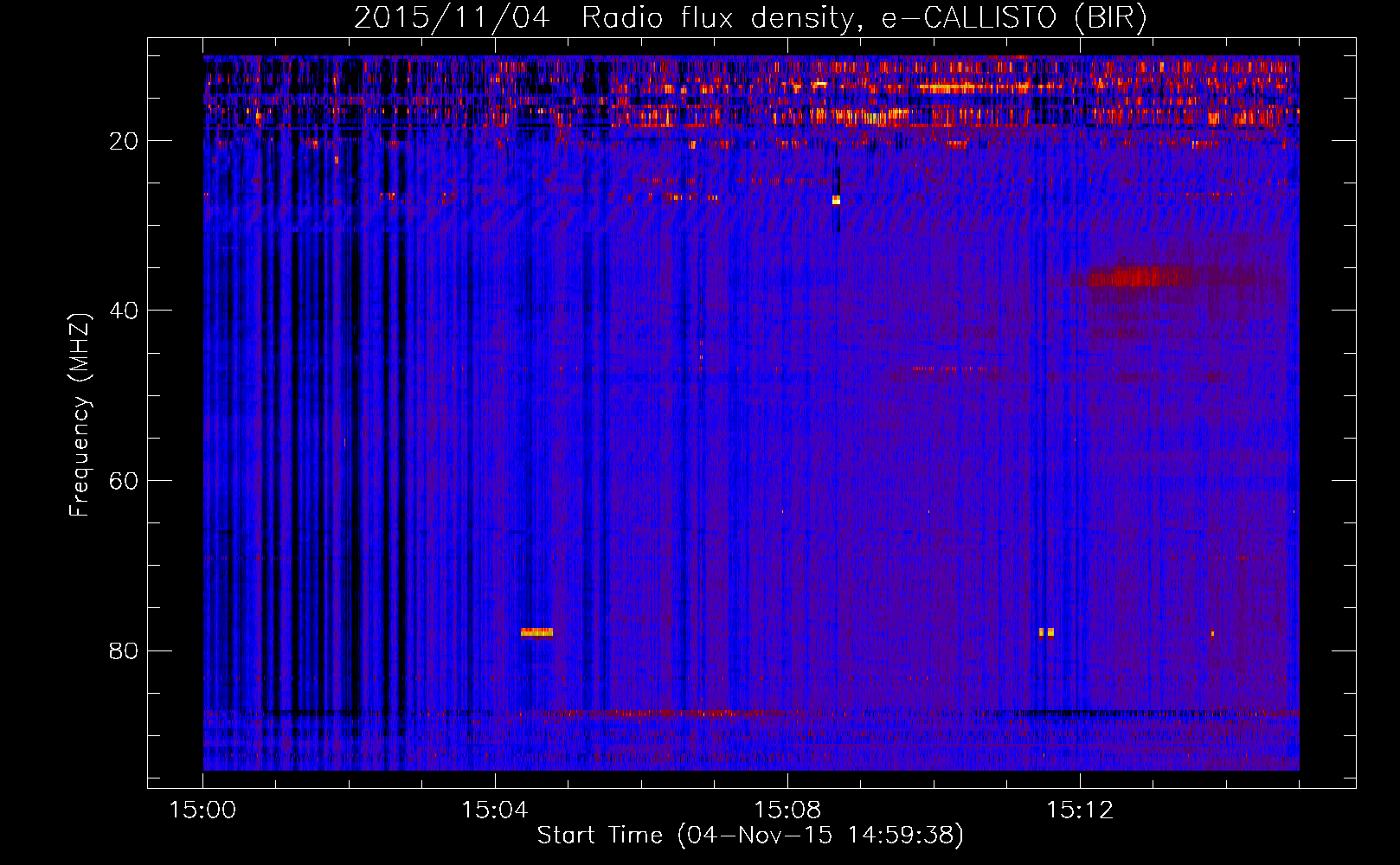1400x865 pixels.
Task: Select the 15:08 time tick label
Action: coord(787,811)
